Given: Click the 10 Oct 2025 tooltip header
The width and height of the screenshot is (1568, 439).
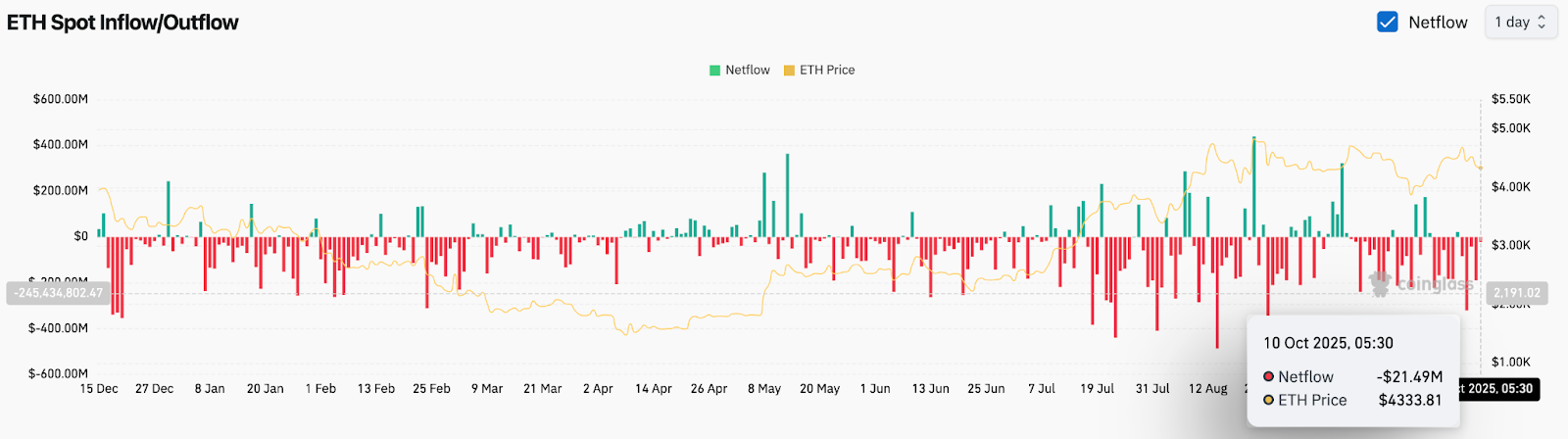Looking at the screenshot, I should pos(1328,343).
